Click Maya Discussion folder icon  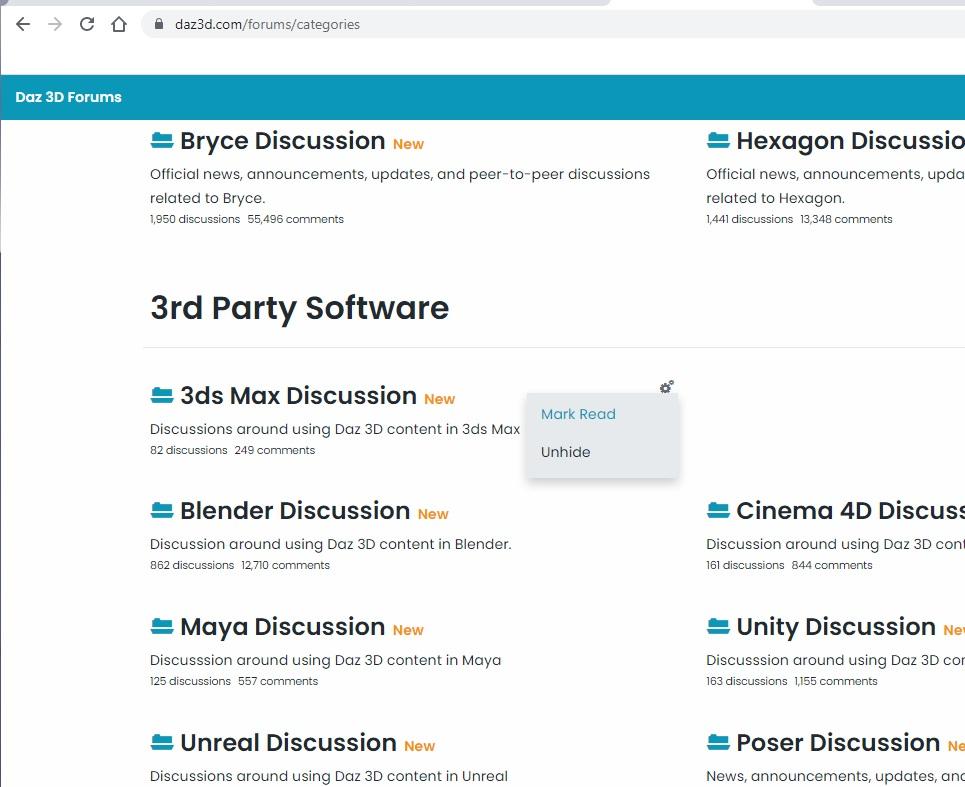[162, 626]
